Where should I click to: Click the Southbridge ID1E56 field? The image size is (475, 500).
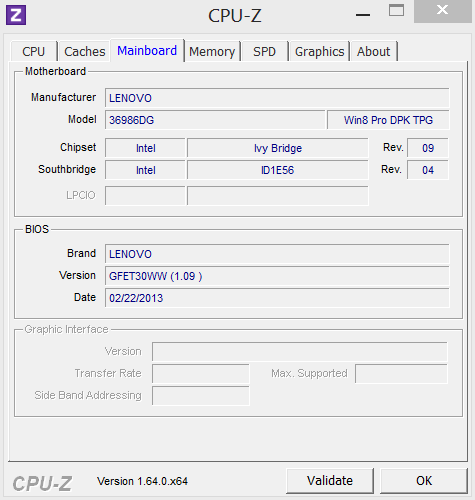(278, 170)
